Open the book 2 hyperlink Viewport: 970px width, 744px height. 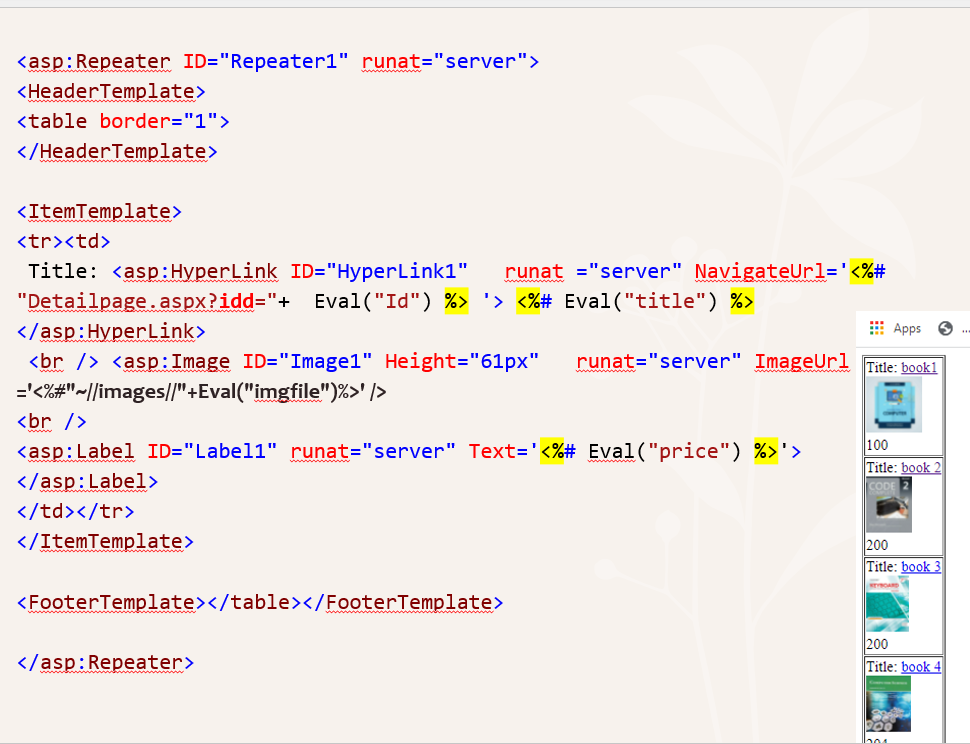[921, 467]
